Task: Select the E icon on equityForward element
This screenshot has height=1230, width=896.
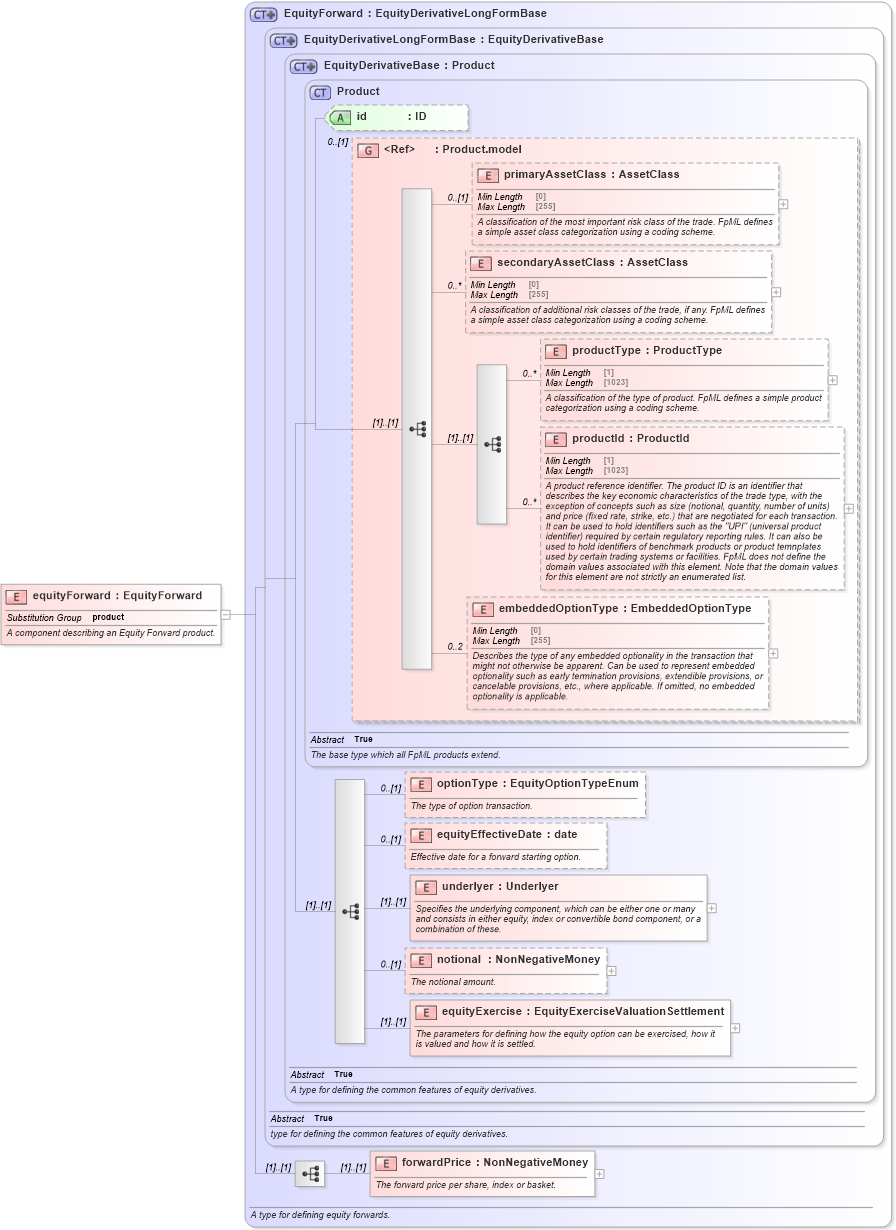Action: (x=14, y=595)
